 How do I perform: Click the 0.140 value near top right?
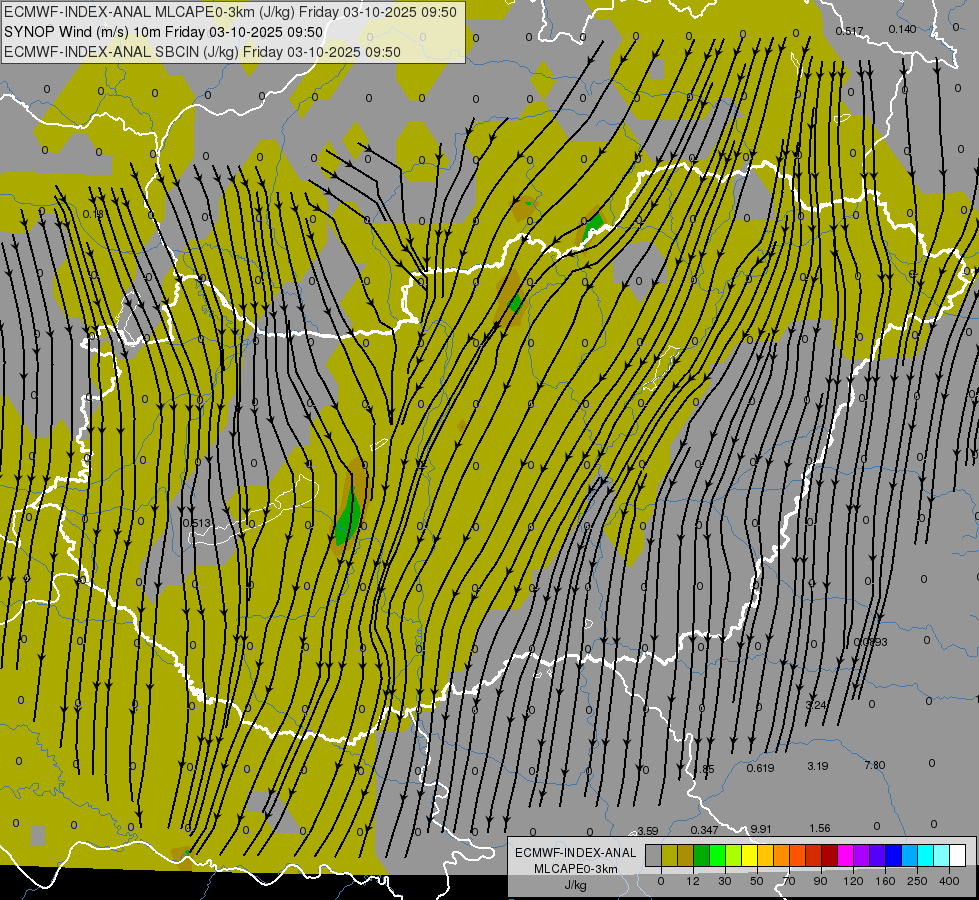click(901, 29)
